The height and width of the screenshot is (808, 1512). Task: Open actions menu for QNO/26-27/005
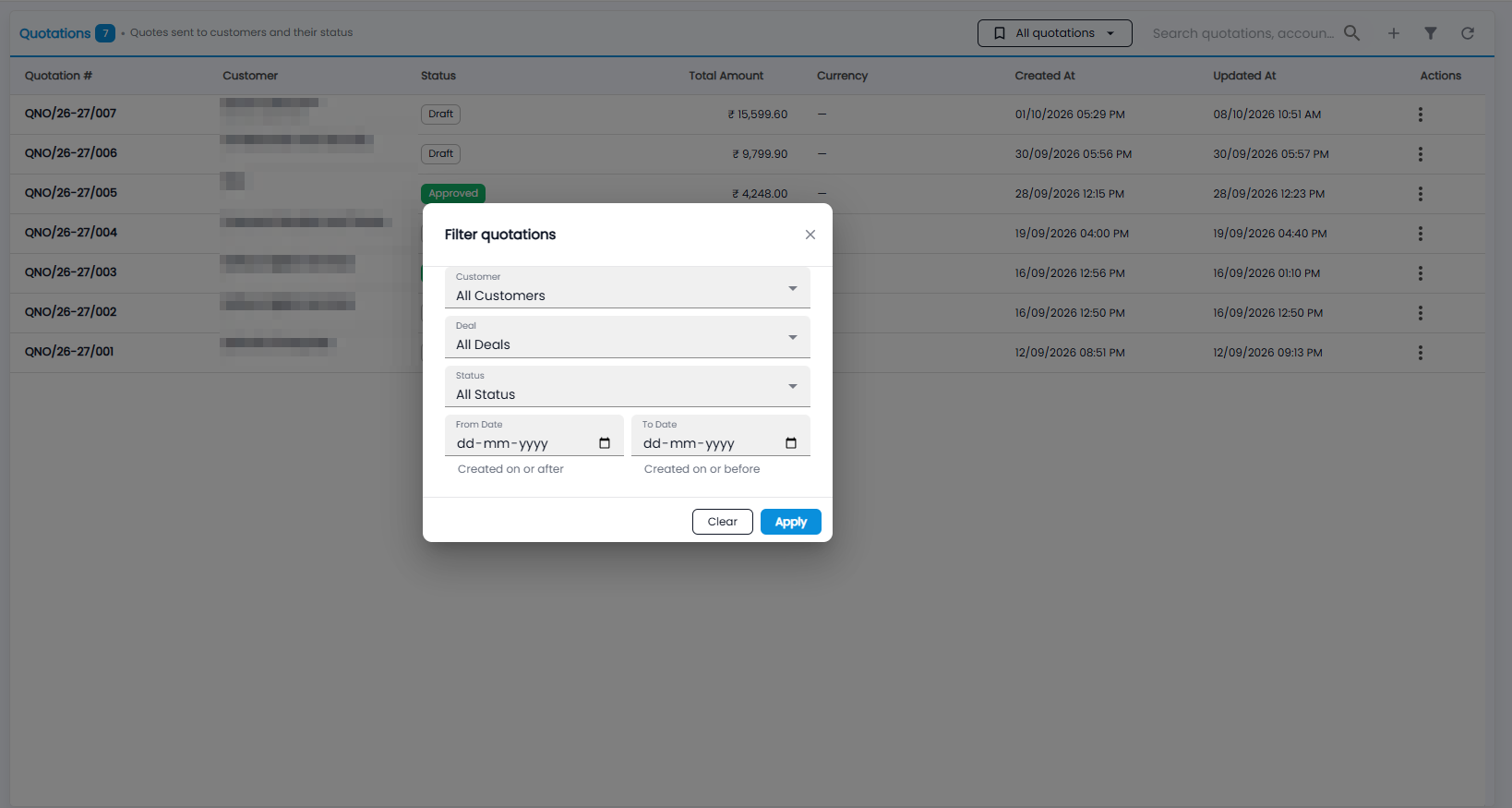tap(1421, 194)
